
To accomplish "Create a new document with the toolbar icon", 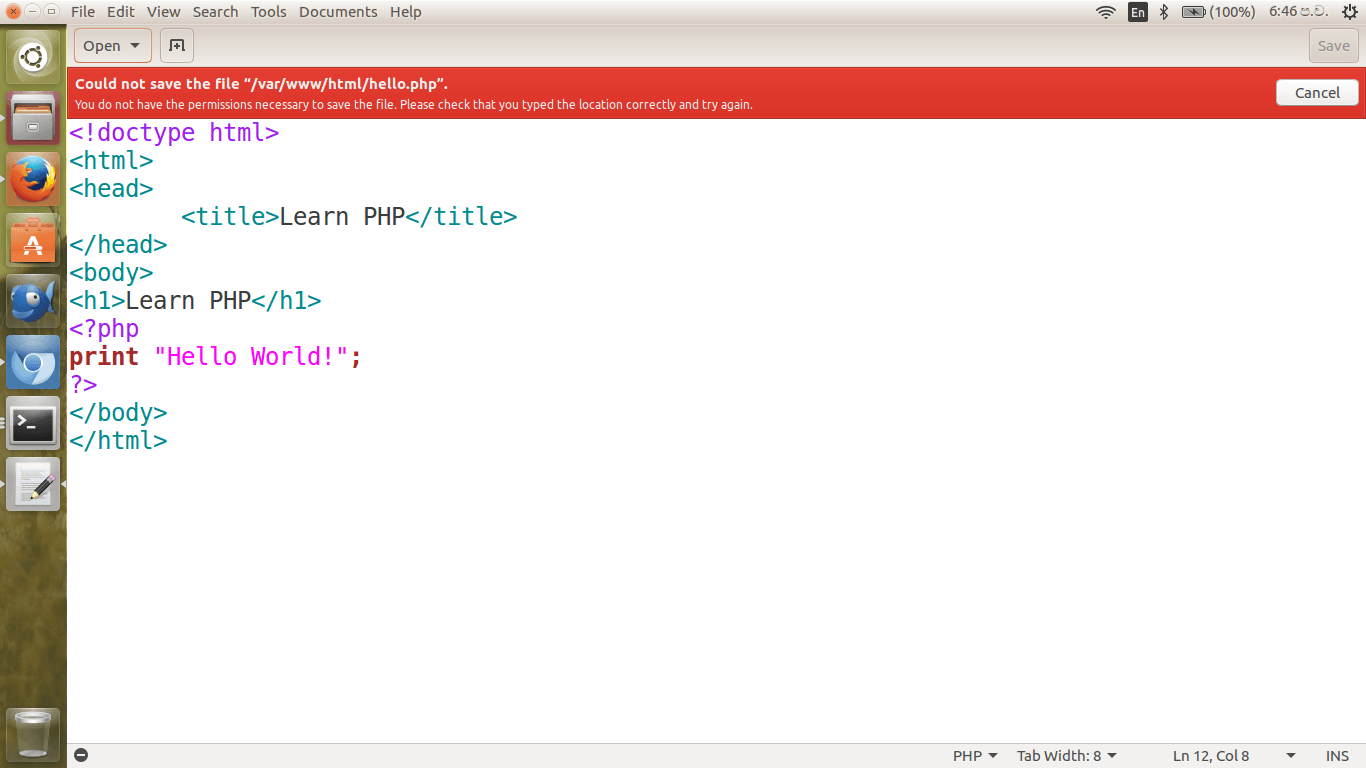I will [177, 46].
